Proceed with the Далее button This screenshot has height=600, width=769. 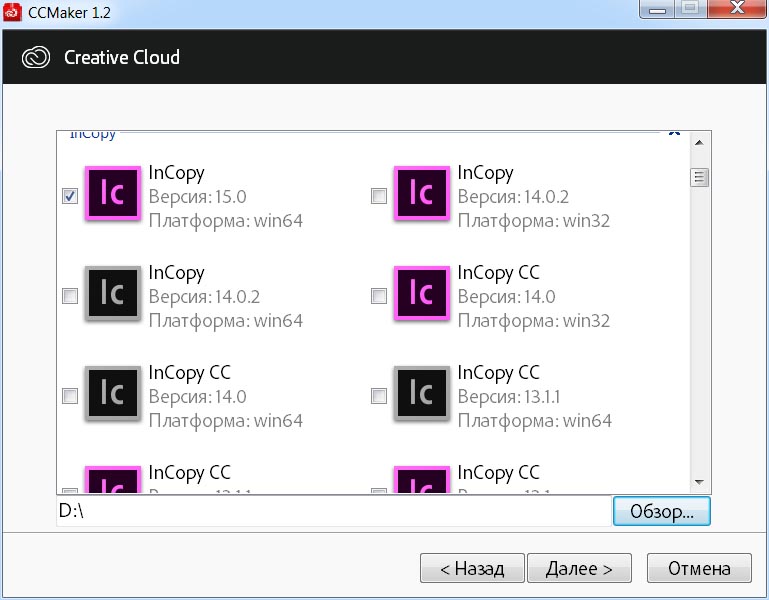(579, 568)
